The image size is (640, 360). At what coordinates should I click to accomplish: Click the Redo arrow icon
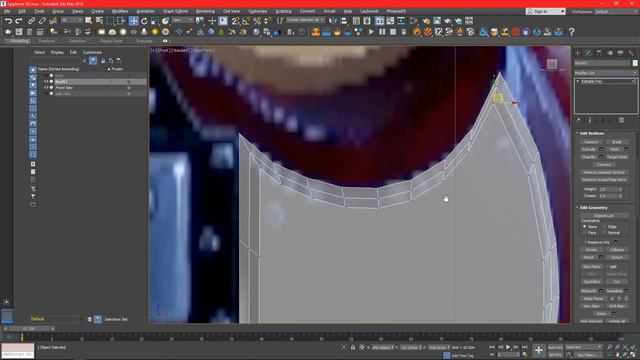point(19,21)
